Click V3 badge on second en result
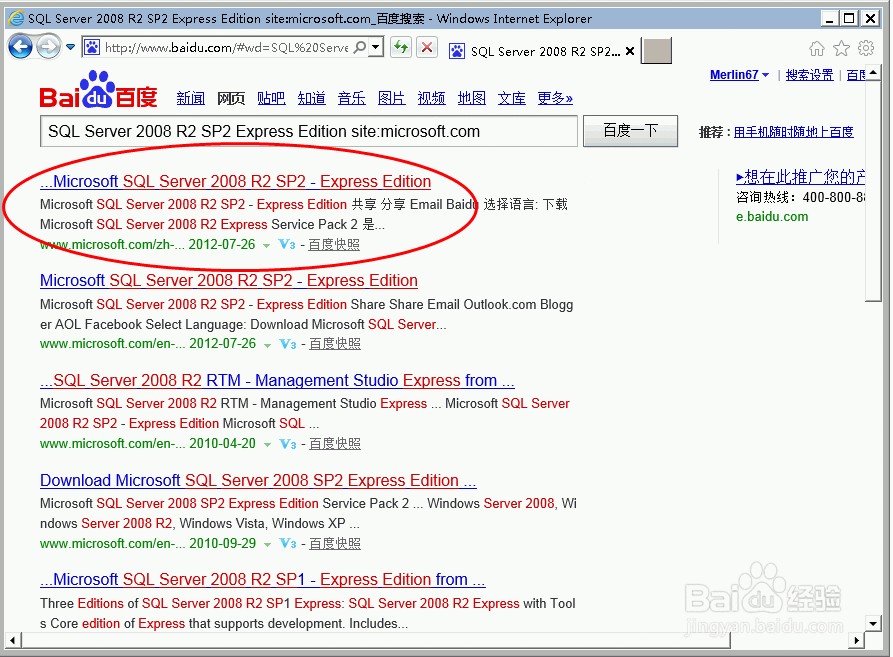The height and width of the screenshot is (657, 893). pos(288,344)
